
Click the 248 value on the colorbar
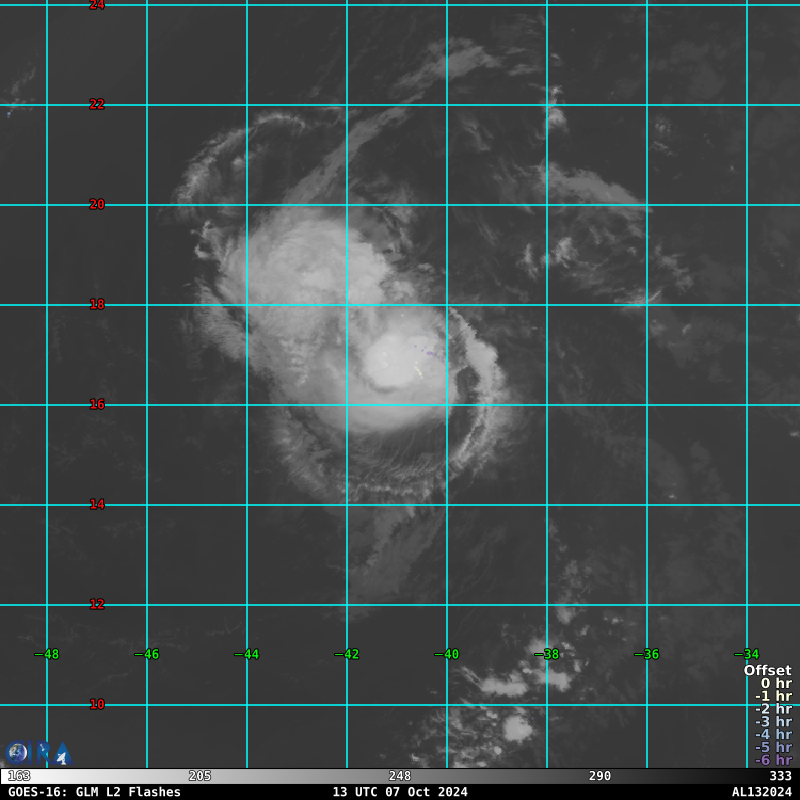point(400,776)
